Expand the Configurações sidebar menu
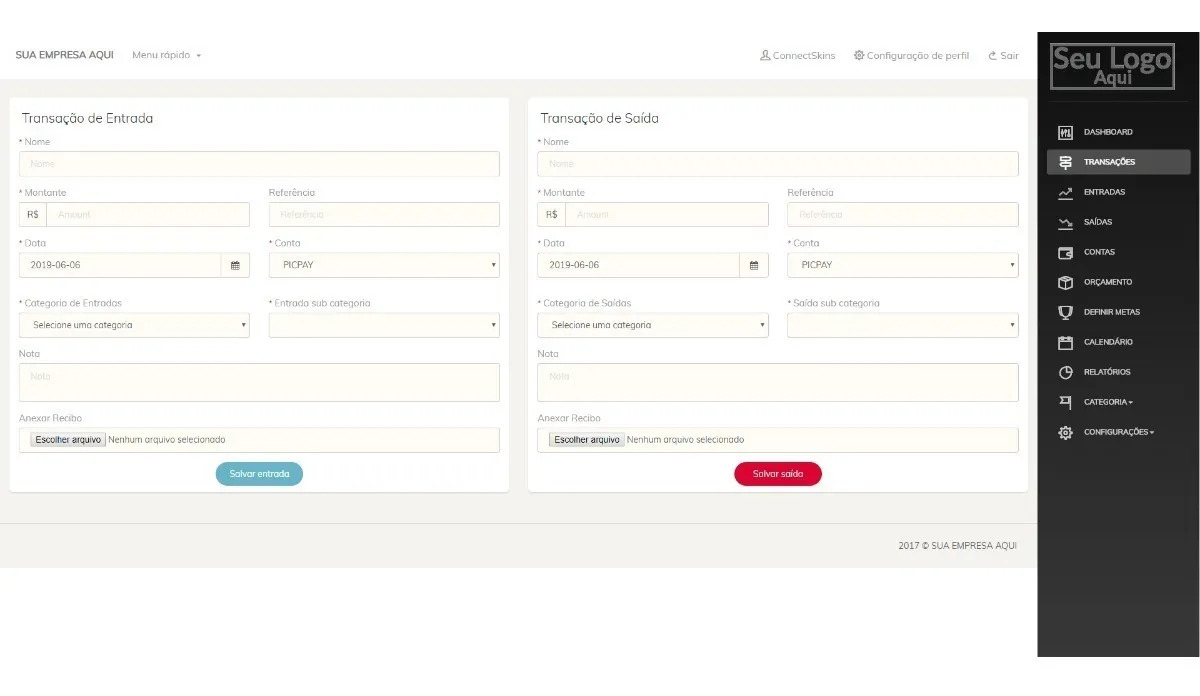Viewport: 1200px width, 696px height. [1119, 432]
